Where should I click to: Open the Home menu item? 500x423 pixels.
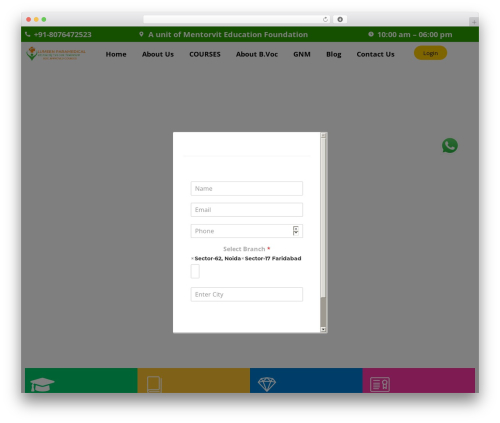click(x=116, y=54)
